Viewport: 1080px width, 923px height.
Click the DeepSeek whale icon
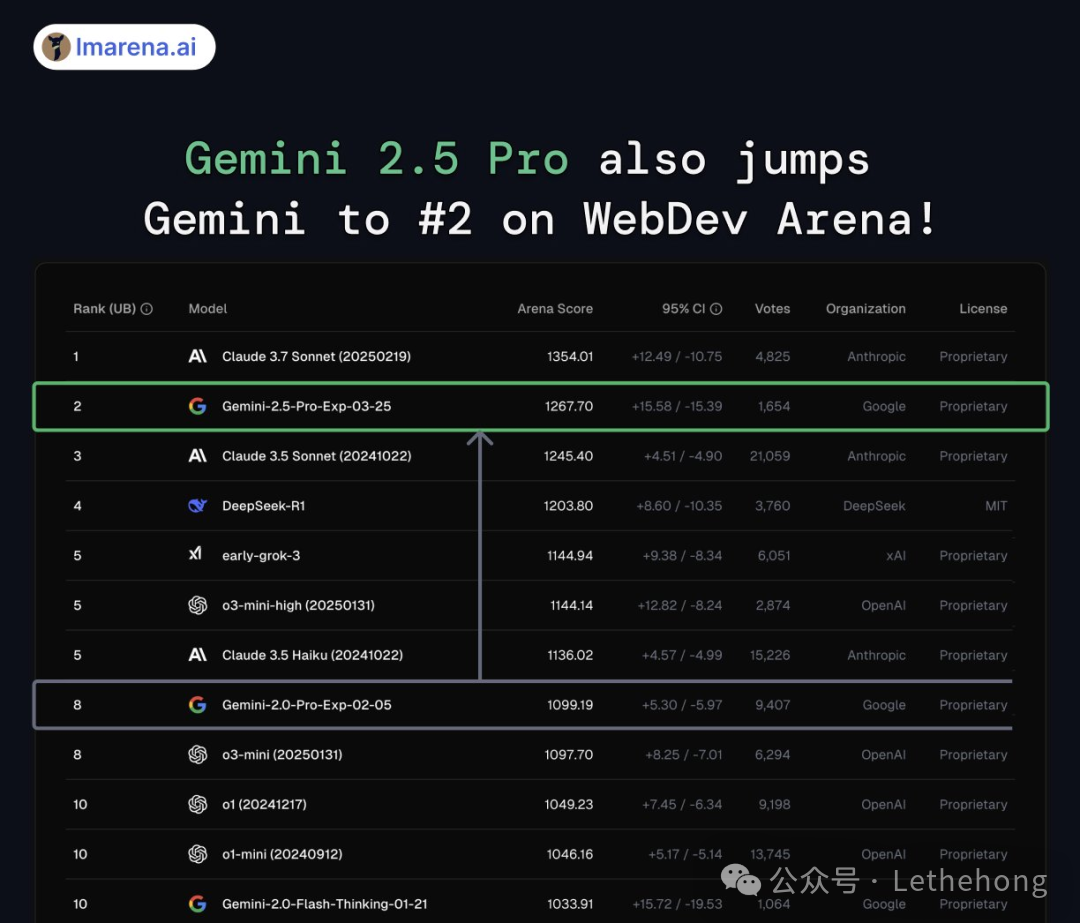(198, 506)
